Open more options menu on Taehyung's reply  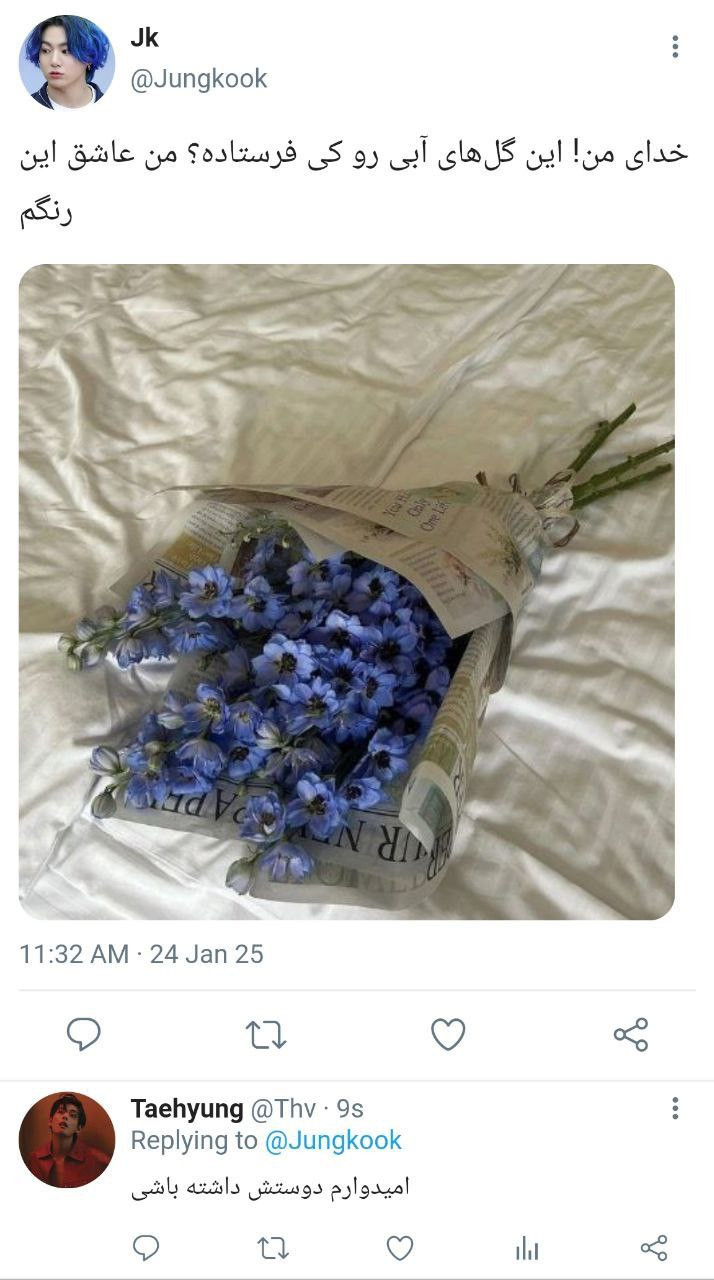[675, 1108]
